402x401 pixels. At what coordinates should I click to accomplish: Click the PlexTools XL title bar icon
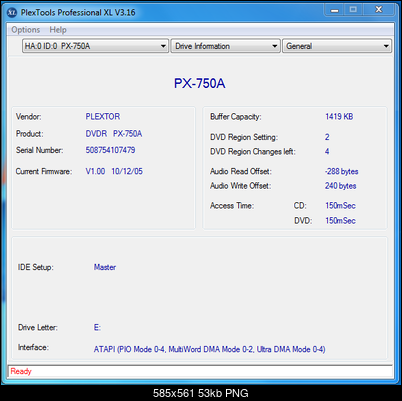[12, 13]
